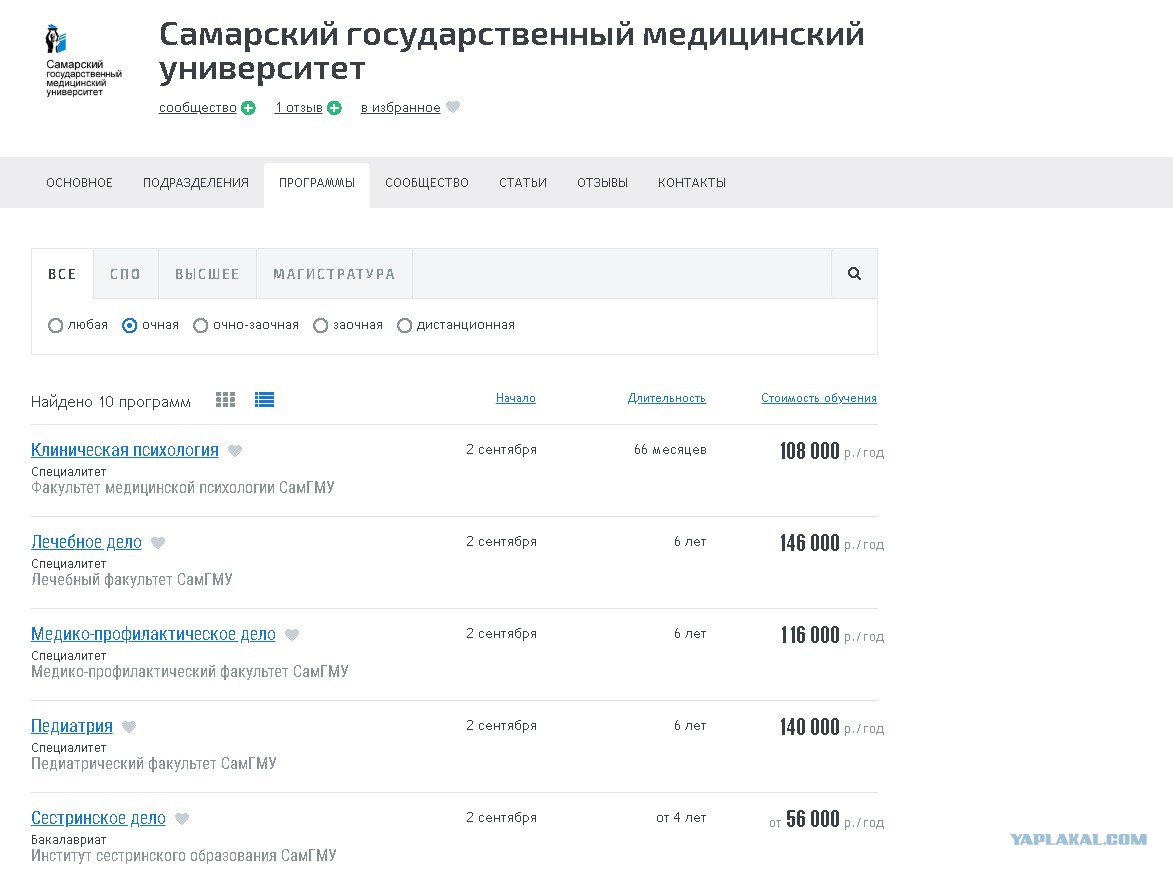This screenshot has width=1173, height=869.
Task: Click the page title Самарский государственный медицинский университет
Action: coord(512,51)
